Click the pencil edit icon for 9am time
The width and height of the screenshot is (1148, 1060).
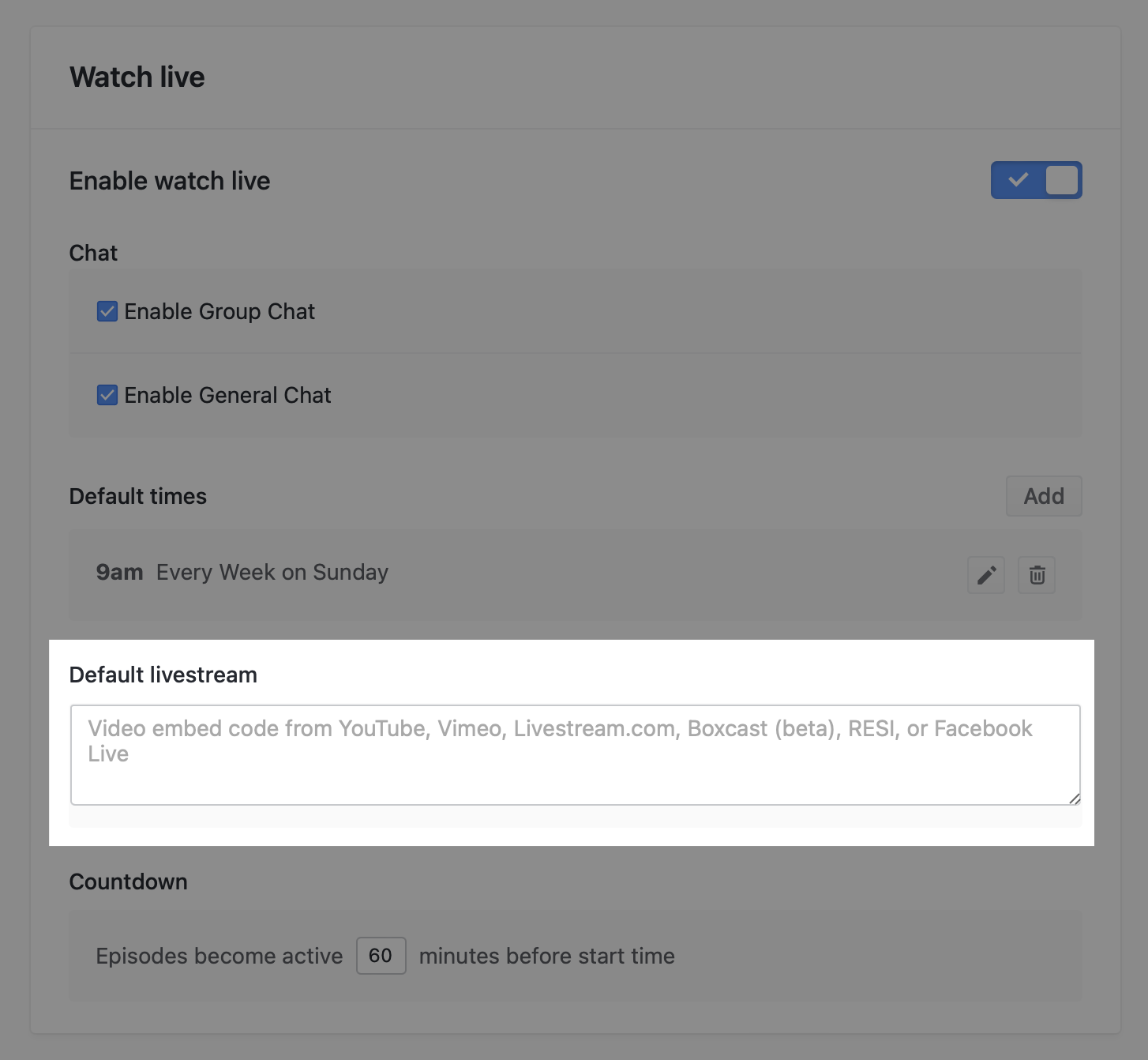(985, 575)
